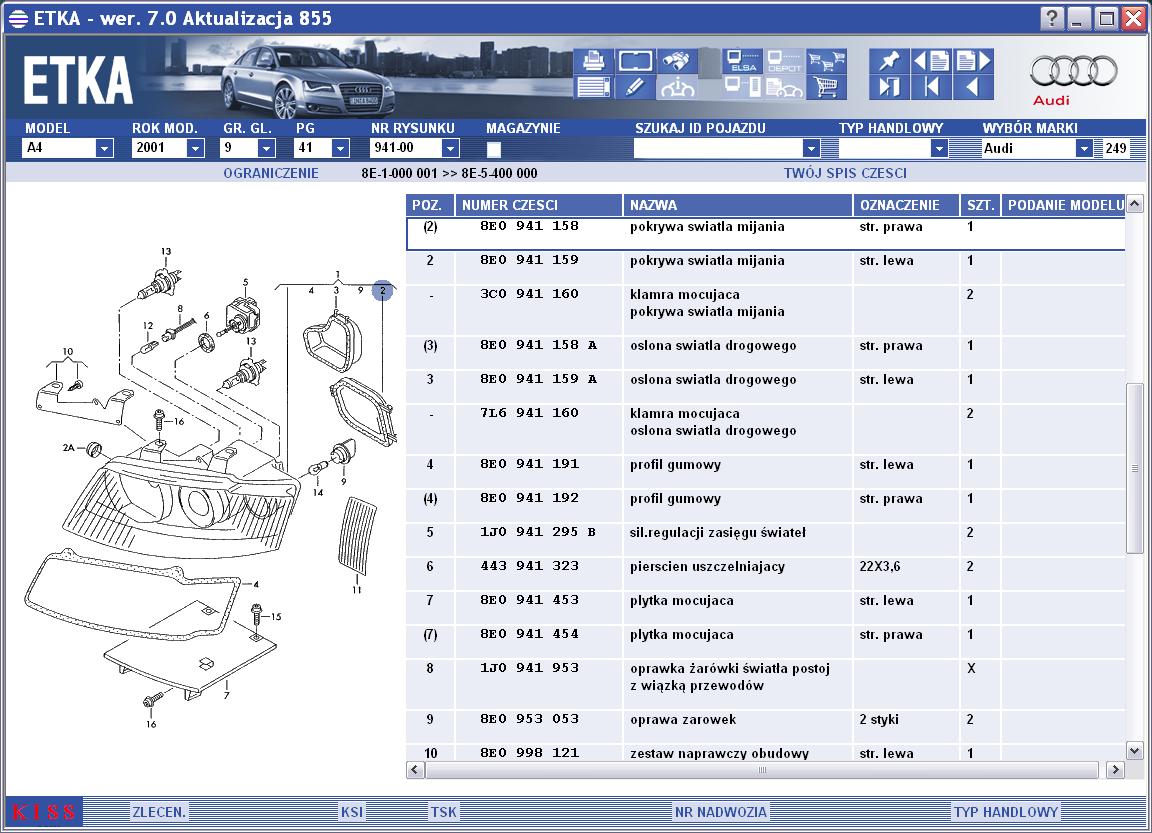Click the computer-to-server icon

click(742, 87)
